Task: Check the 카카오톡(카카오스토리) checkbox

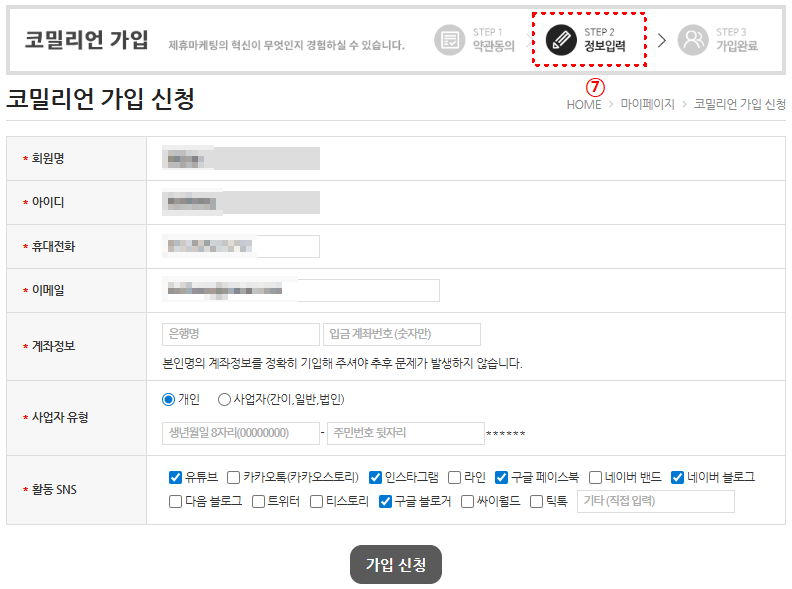Action: click(x=234, y=477)
